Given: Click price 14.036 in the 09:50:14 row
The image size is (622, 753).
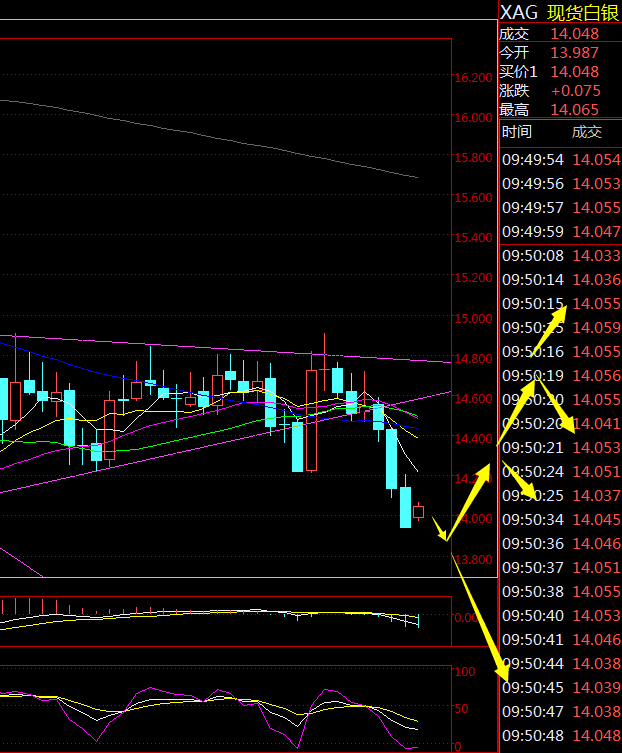Looking at the screenshot, I should click(x=597, y=279).
